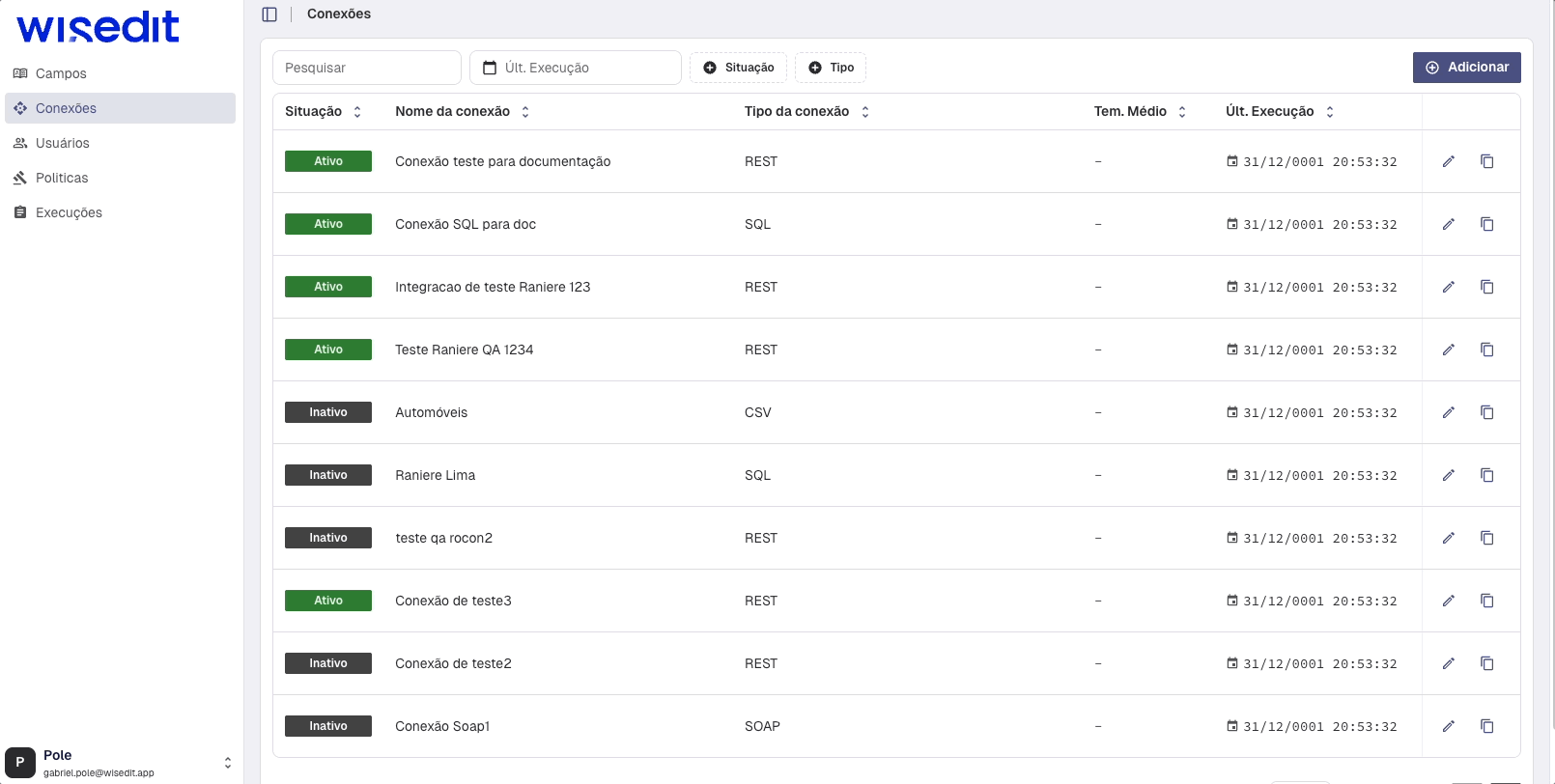
Task: Duplicate Conexão teste para documentação connection
Action: (1486, 161)
